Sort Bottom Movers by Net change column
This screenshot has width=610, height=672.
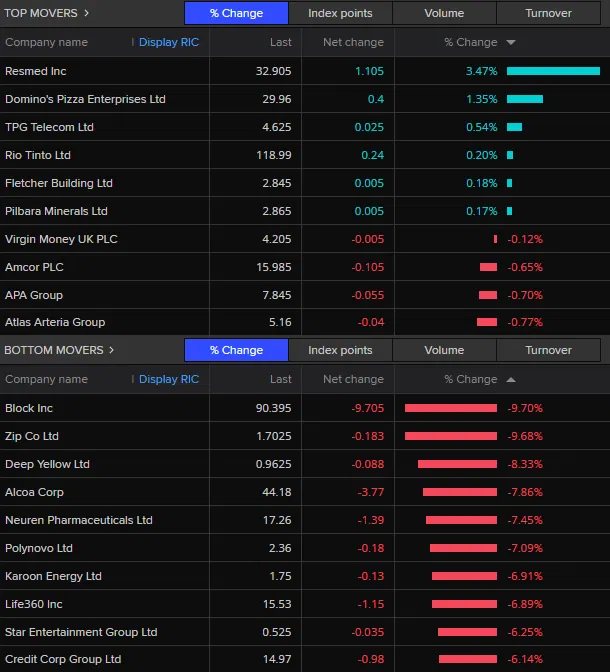[x=353, y=379]
